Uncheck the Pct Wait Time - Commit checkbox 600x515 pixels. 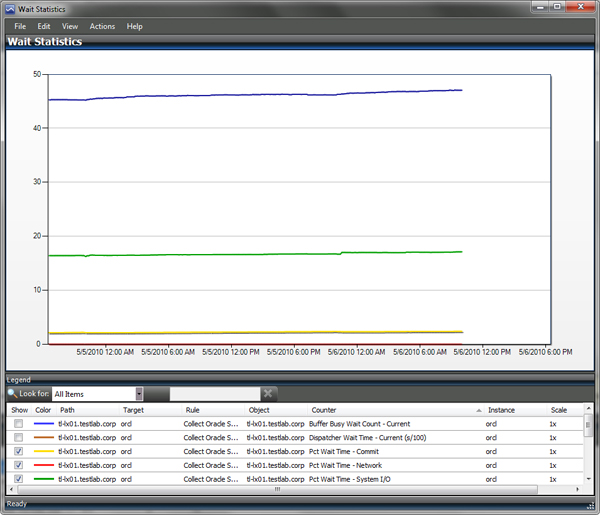point(19,452)
